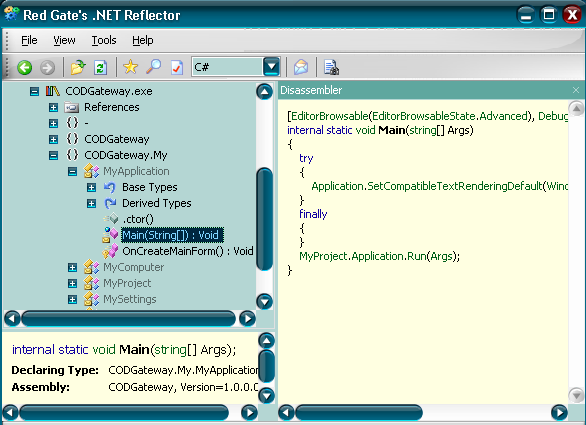Follow the EditorBrowsableState.Advanced link

coord(450,116)
